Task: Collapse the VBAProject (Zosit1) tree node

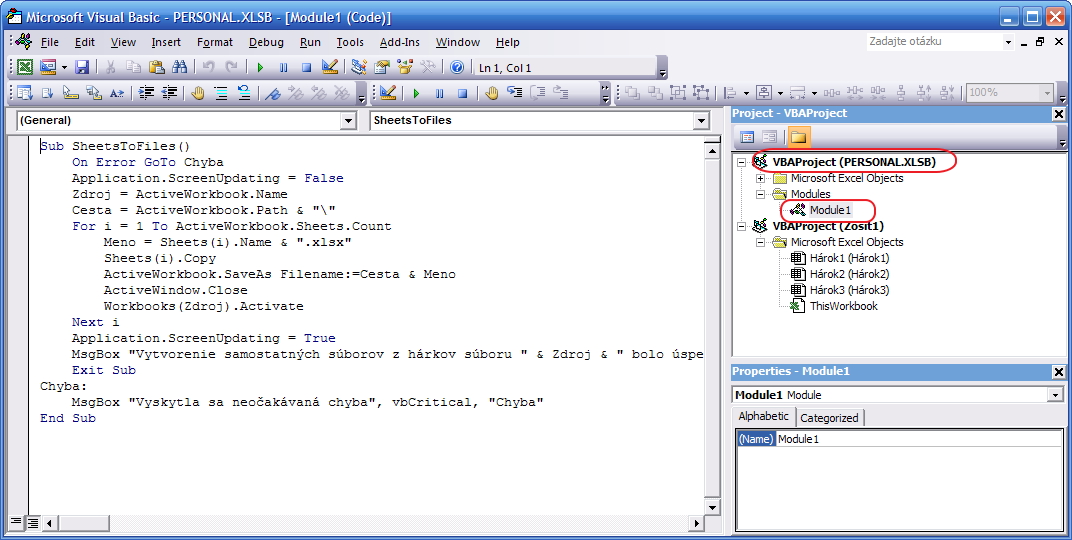Action: point(741,226)
